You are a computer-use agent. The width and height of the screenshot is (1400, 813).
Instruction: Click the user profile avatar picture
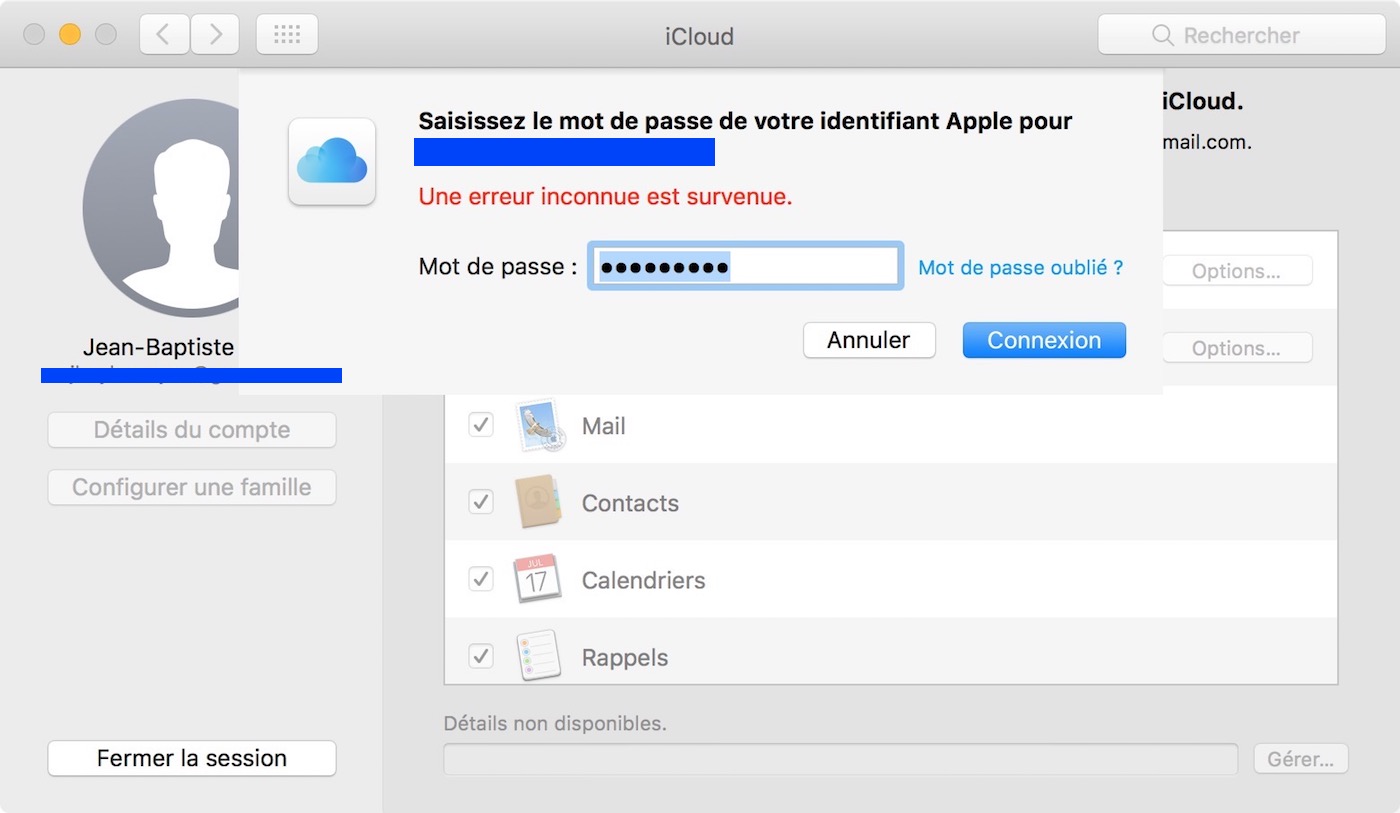click(x=162, y=207)
